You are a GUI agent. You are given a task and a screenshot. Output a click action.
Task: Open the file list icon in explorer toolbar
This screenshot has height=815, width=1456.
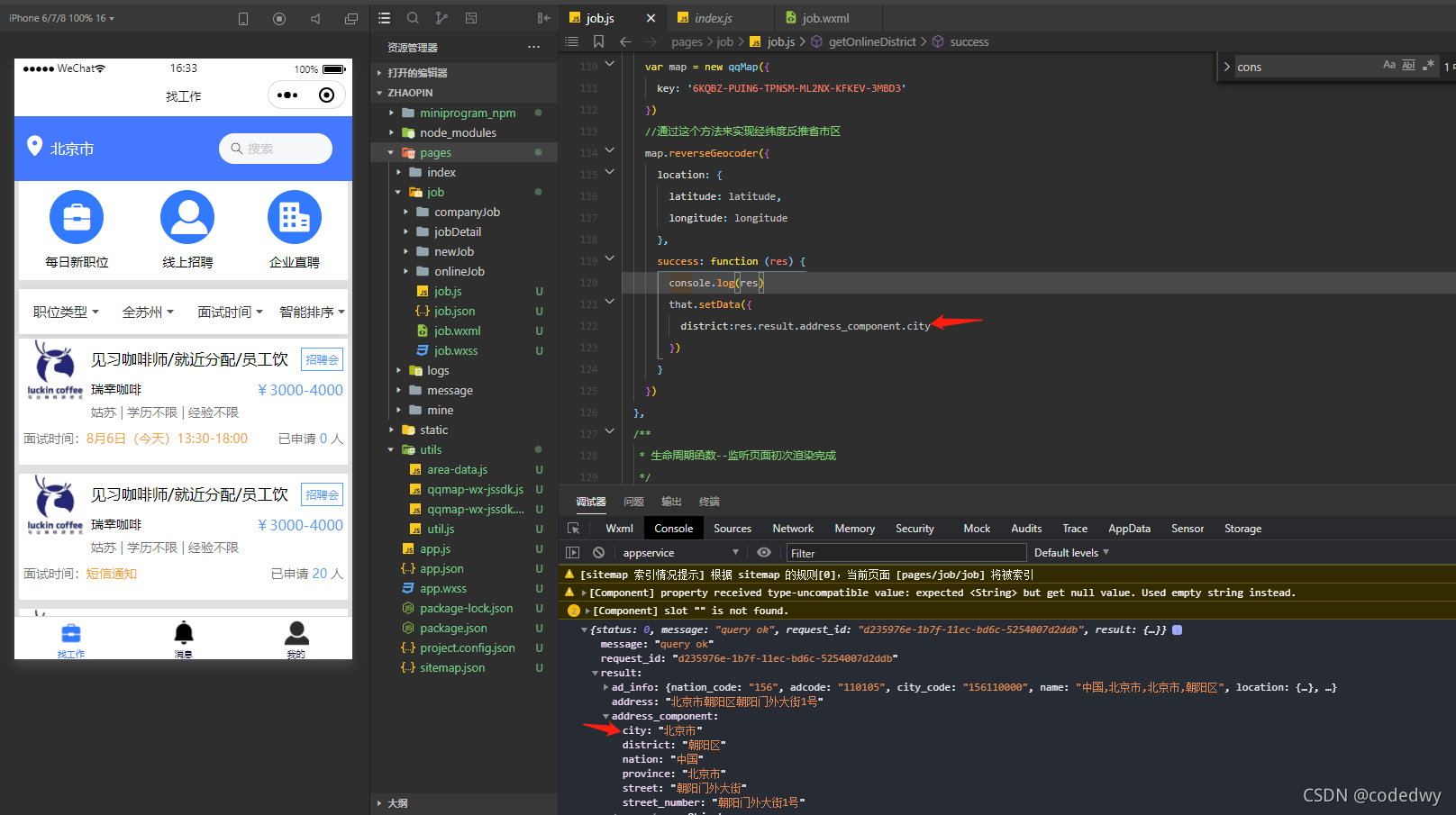click(x=385, y=18)
